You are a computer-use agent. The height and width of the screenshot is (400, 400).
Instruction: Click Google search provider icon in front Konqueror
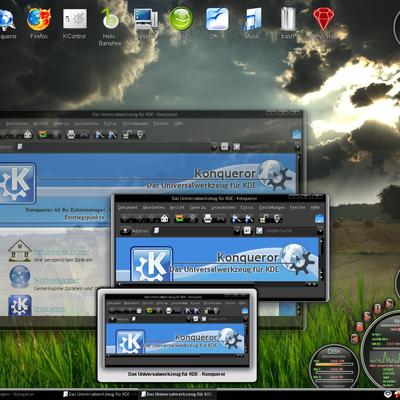(259, 231)
